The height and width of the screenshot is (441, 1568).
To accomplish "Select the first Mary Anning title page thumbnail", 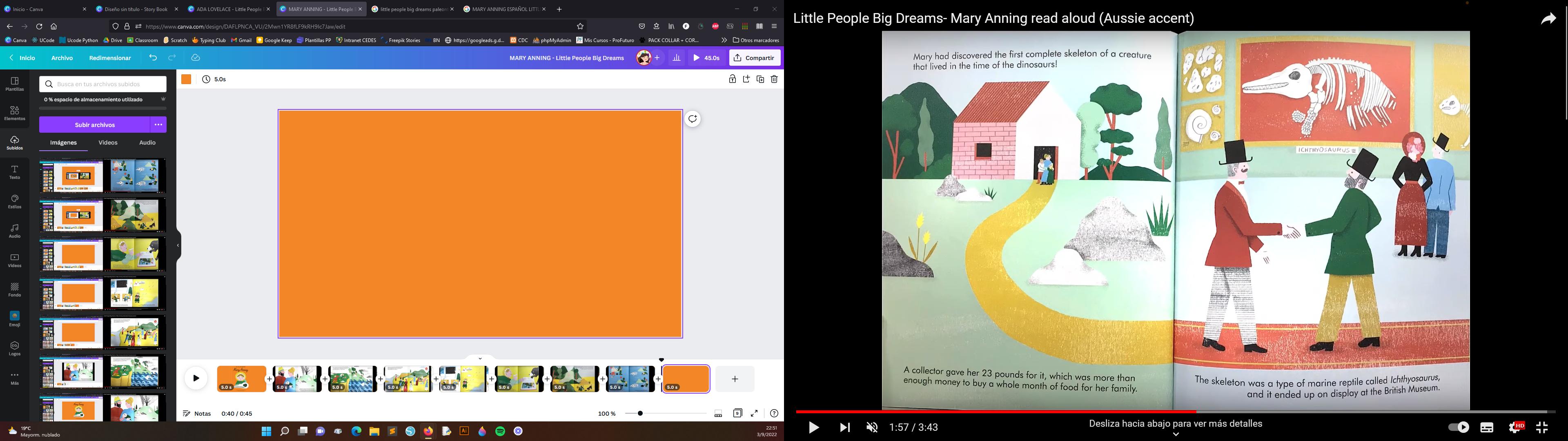I will [242, 378].
